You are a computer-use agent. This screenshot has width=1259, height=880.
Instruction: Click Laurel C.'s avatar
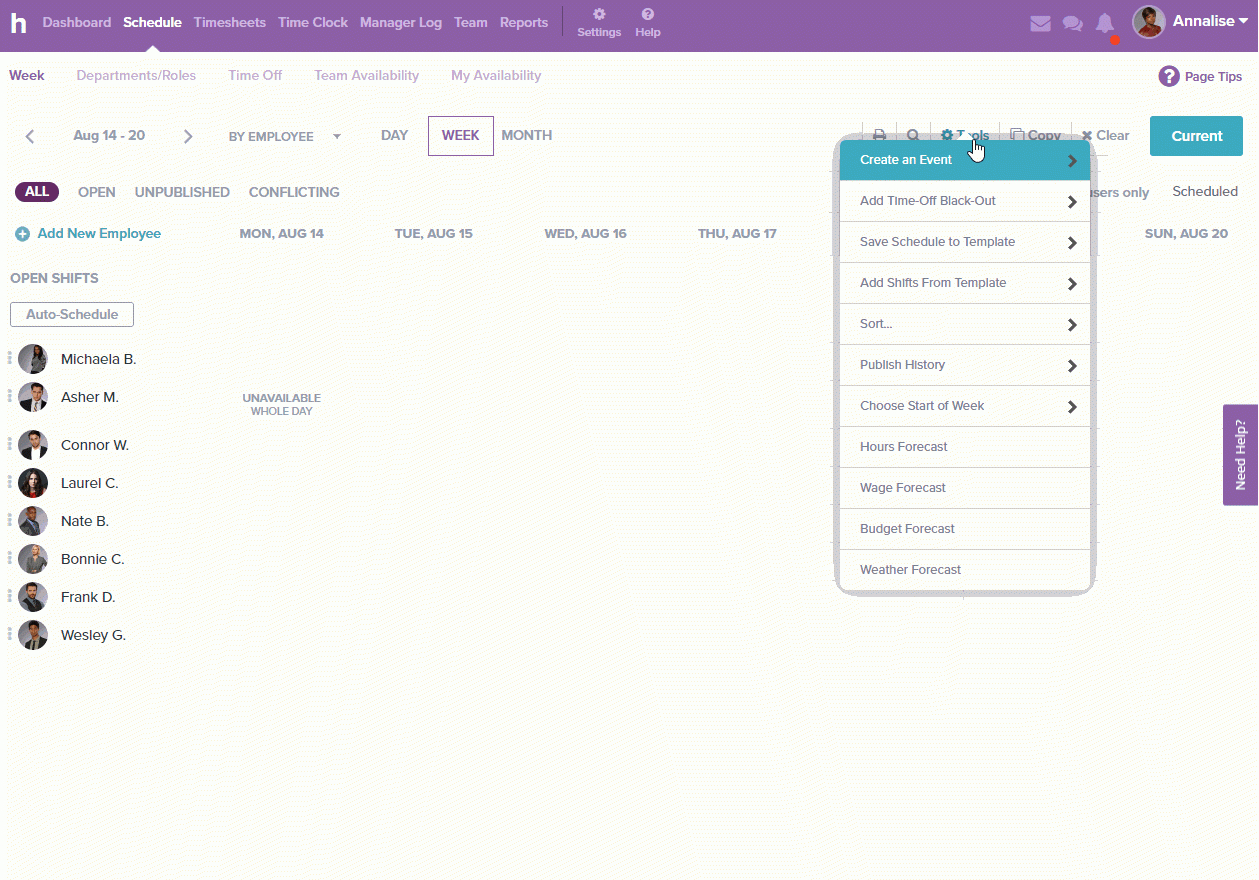point(33,483)
